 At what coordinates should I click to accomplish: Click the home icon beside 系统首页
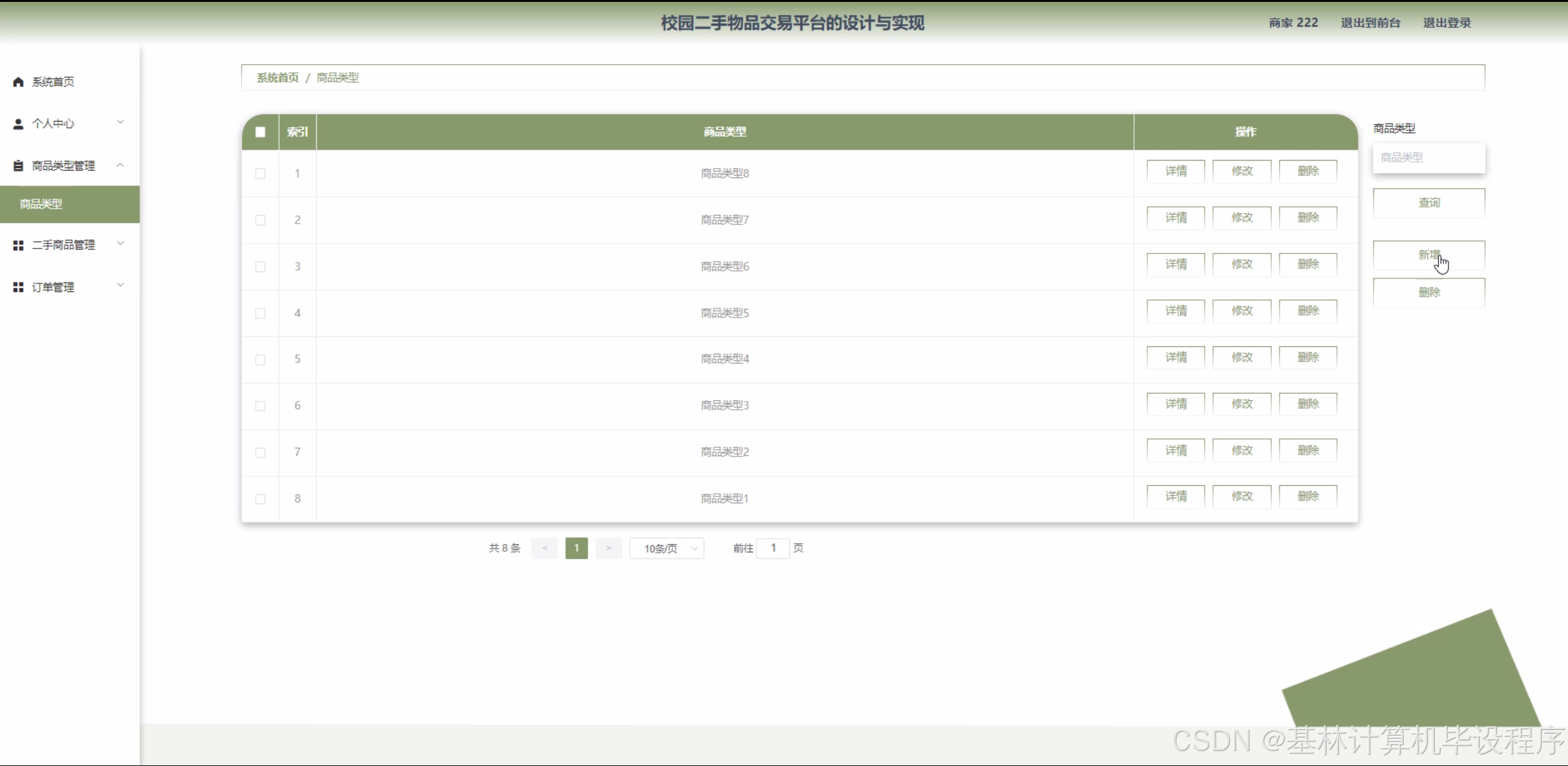pyautogui.click(x=18, y=82)
